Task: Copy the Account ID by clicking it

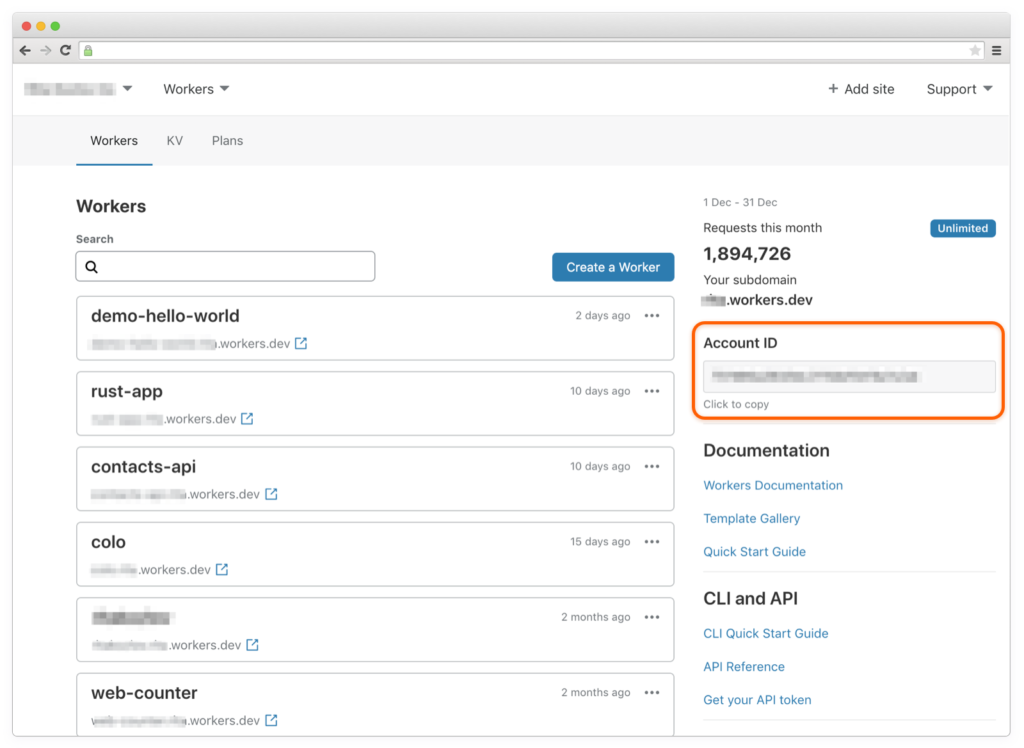Action: click(848, 378)
